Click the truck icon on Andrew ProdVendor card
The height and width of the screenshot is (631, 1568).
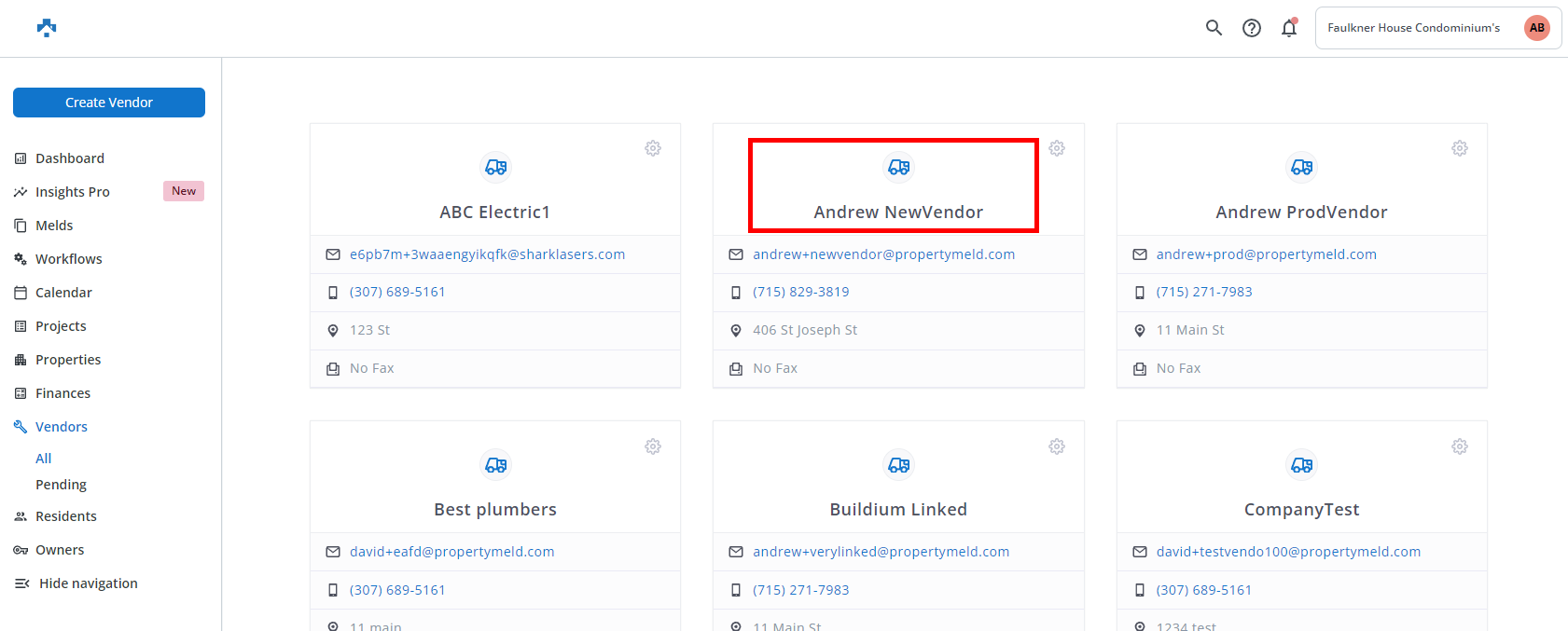1301,167
